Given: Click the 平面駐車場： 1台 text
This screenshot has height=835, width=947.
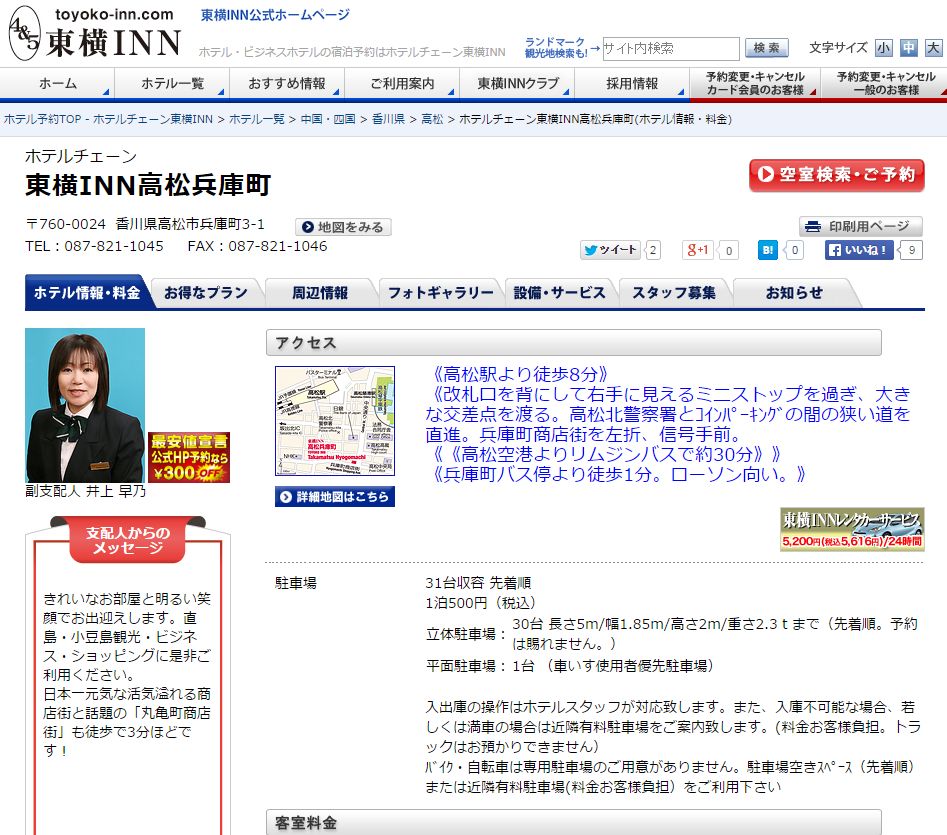Looking at the screenshot, I should tap(570, 666).
